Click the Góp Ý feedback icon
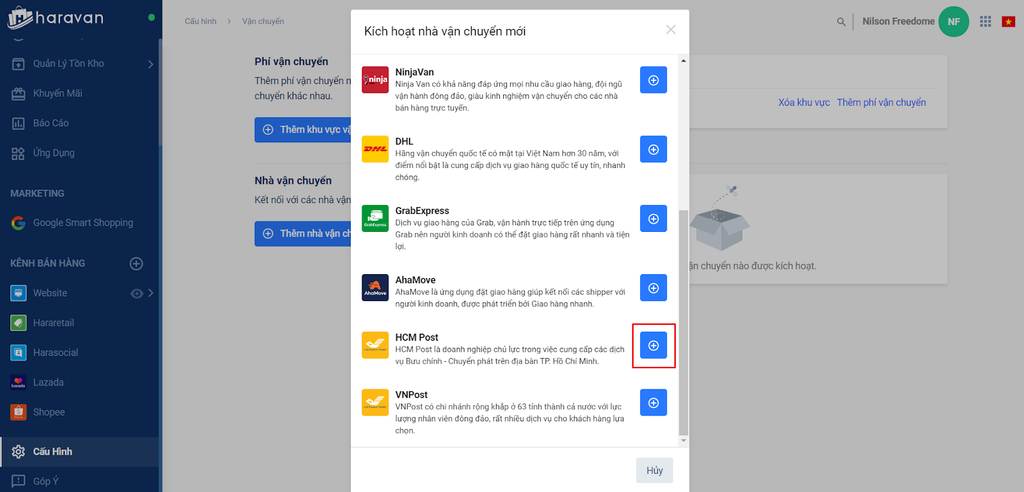 tap(18, 481)
